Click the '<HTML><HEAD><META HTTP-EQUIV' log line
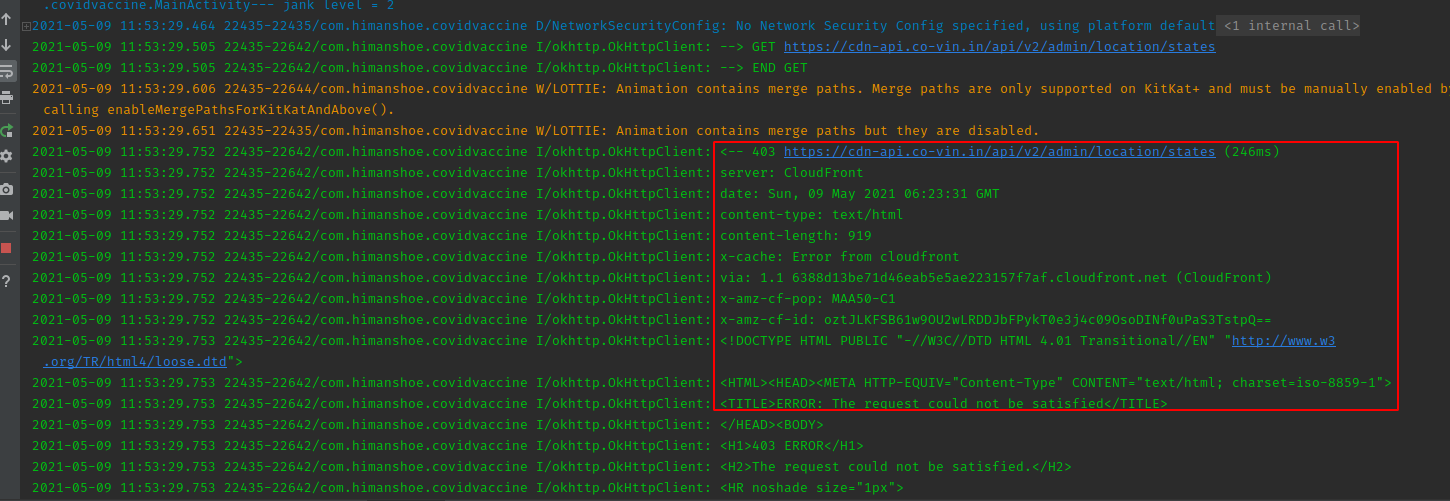 point(1055,383)
